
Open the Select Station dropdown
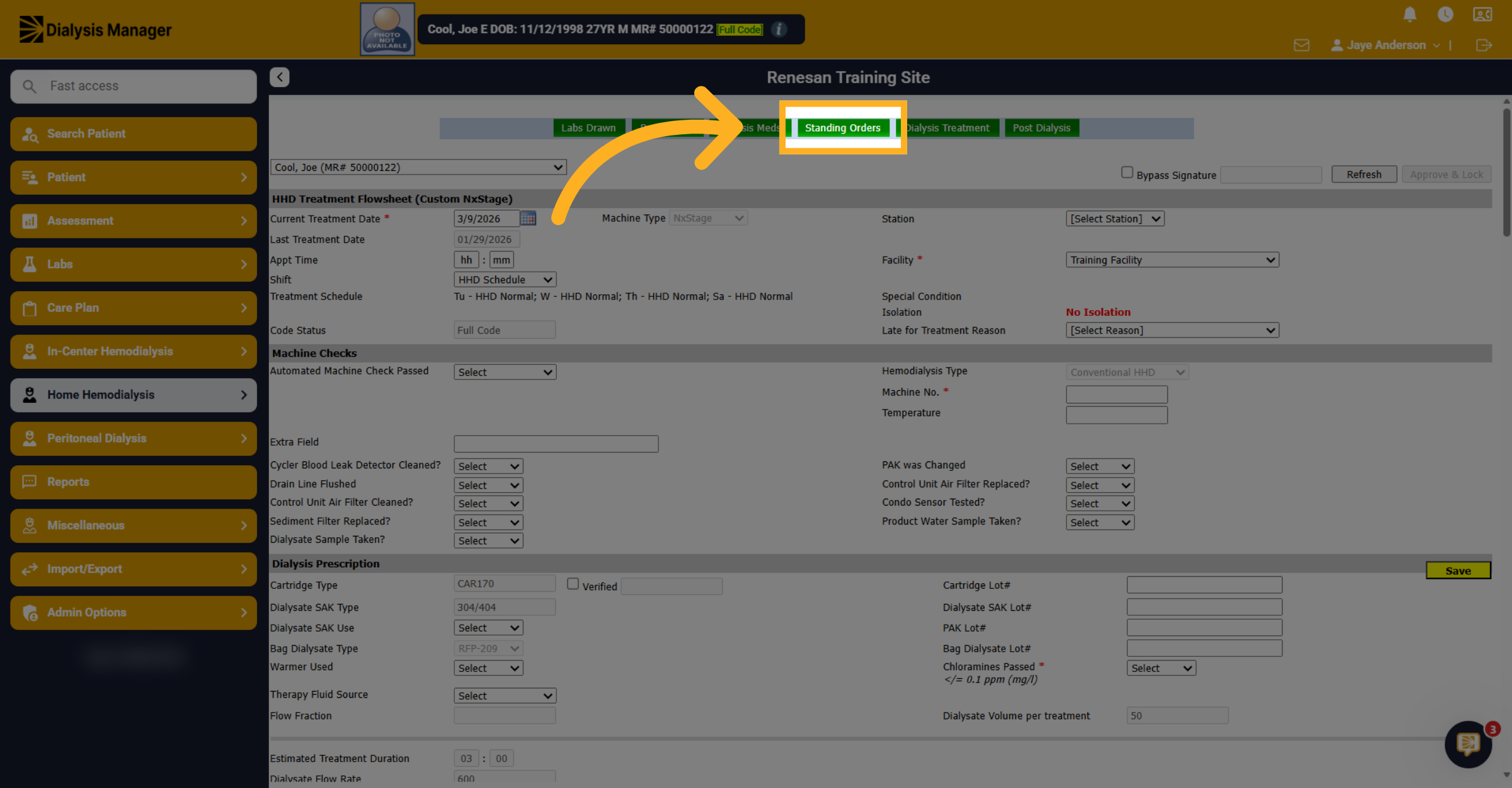1114,219
